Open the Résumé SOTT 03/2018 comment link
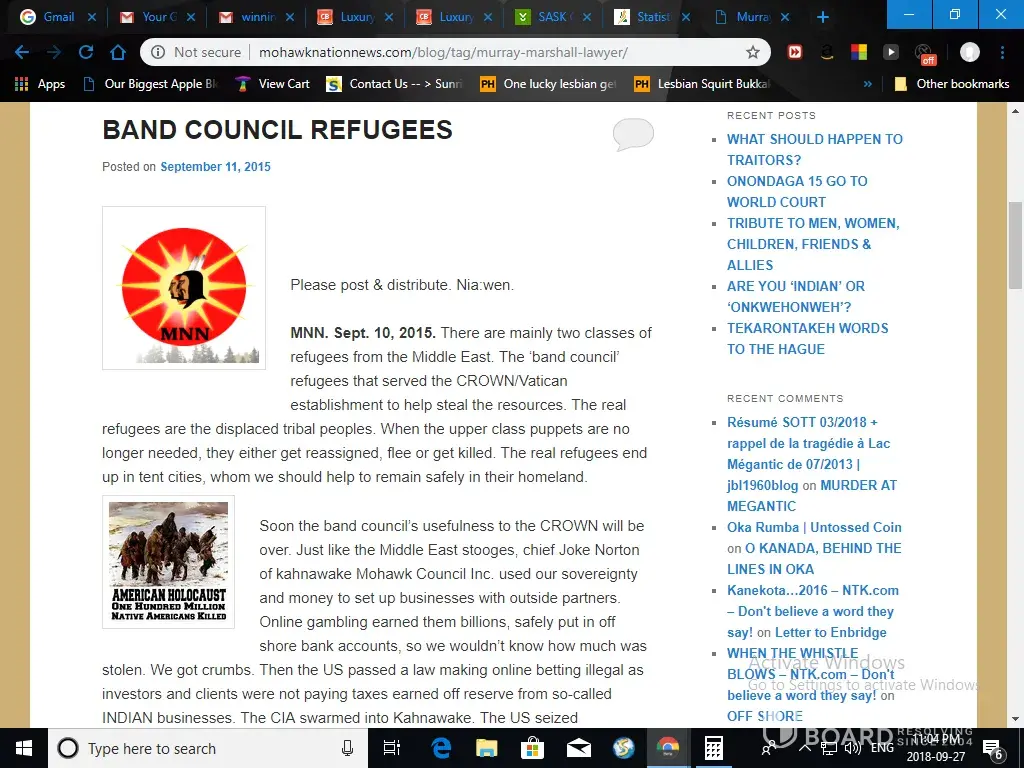 click(808, 454)
